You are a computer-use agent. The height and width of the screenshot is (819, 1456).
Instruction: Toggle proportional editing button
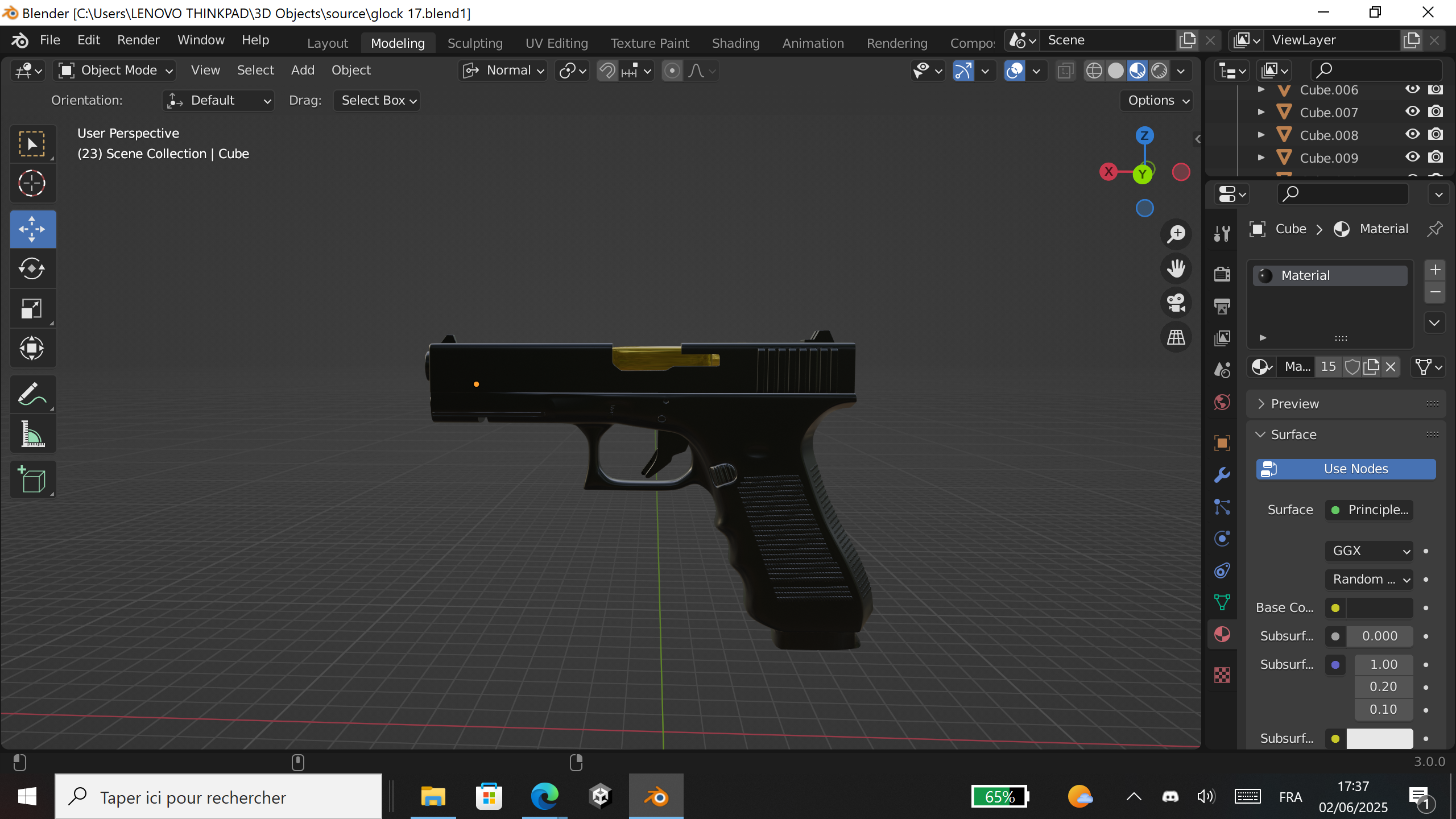click(x=672, y=71)
